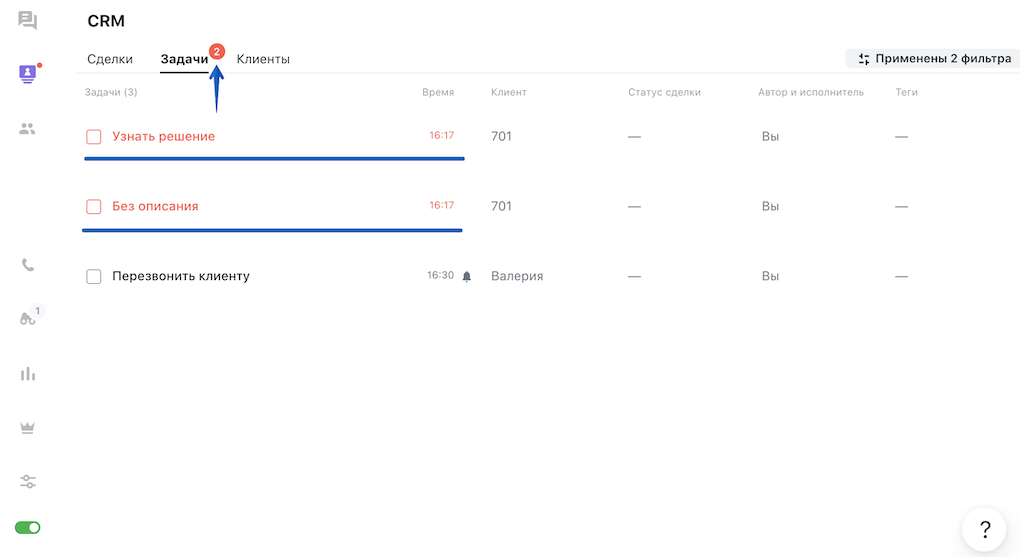Switch to the 'Сделки' tab
The image size is (1020, 557).
point(110,59)
